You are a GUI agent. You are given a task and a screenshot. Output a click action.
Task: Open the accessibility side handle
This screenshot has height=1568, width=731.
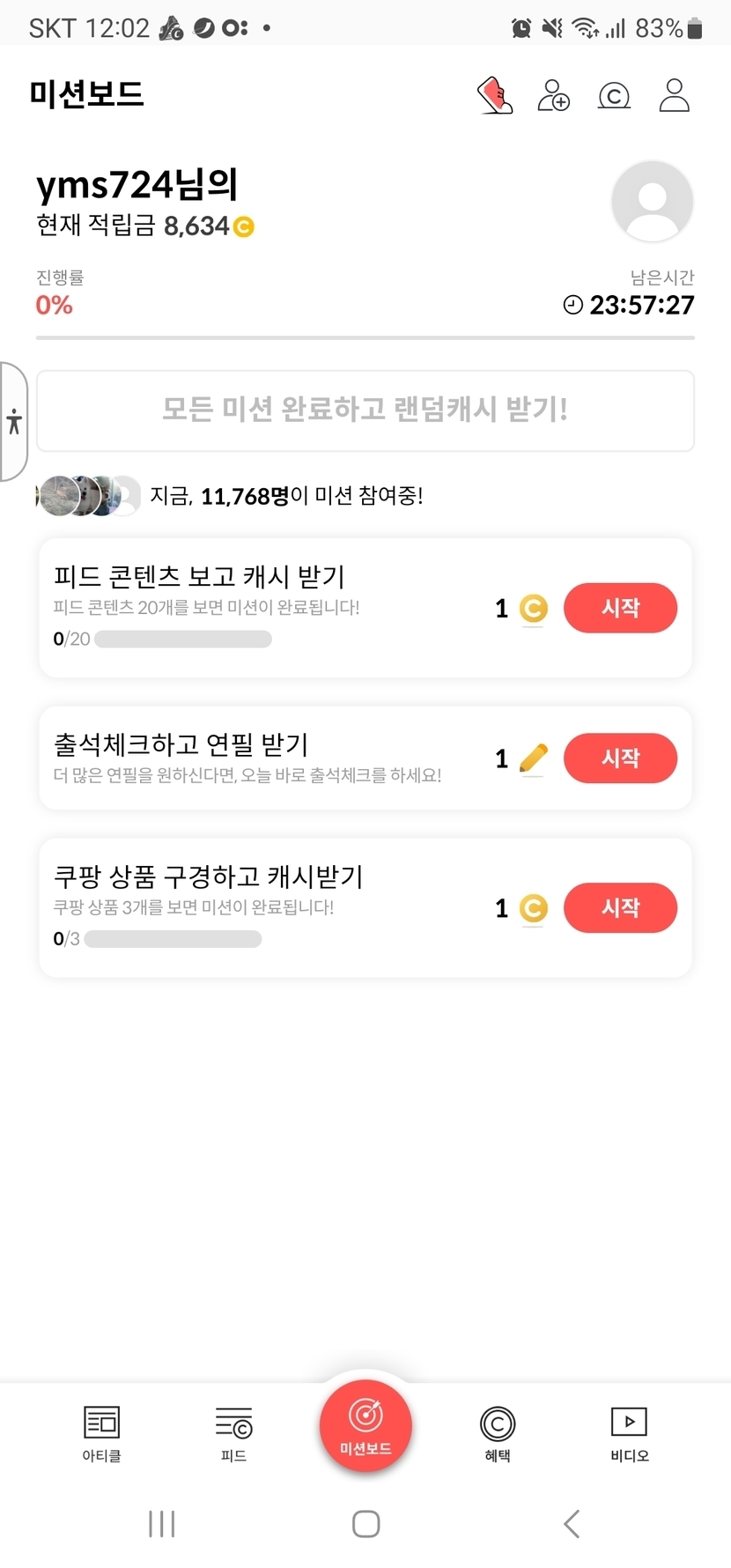13,421
